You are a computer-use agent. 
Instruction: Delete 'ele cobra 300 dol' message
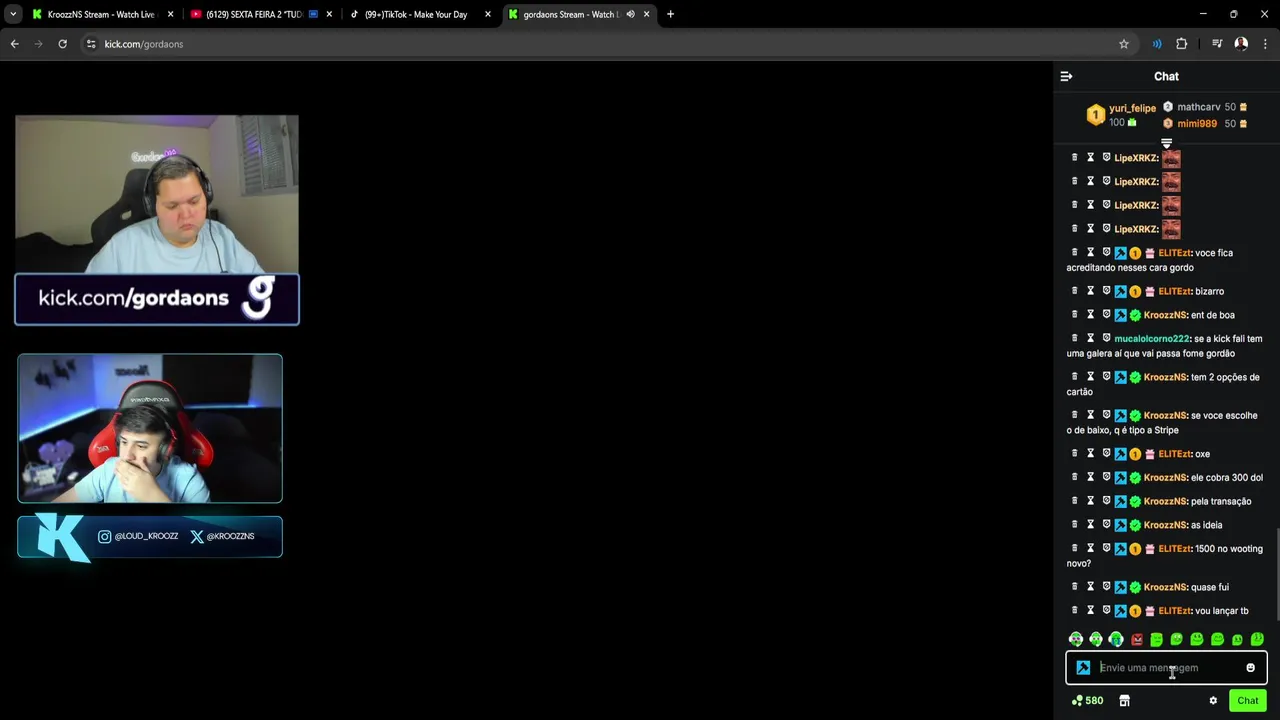1075,477
